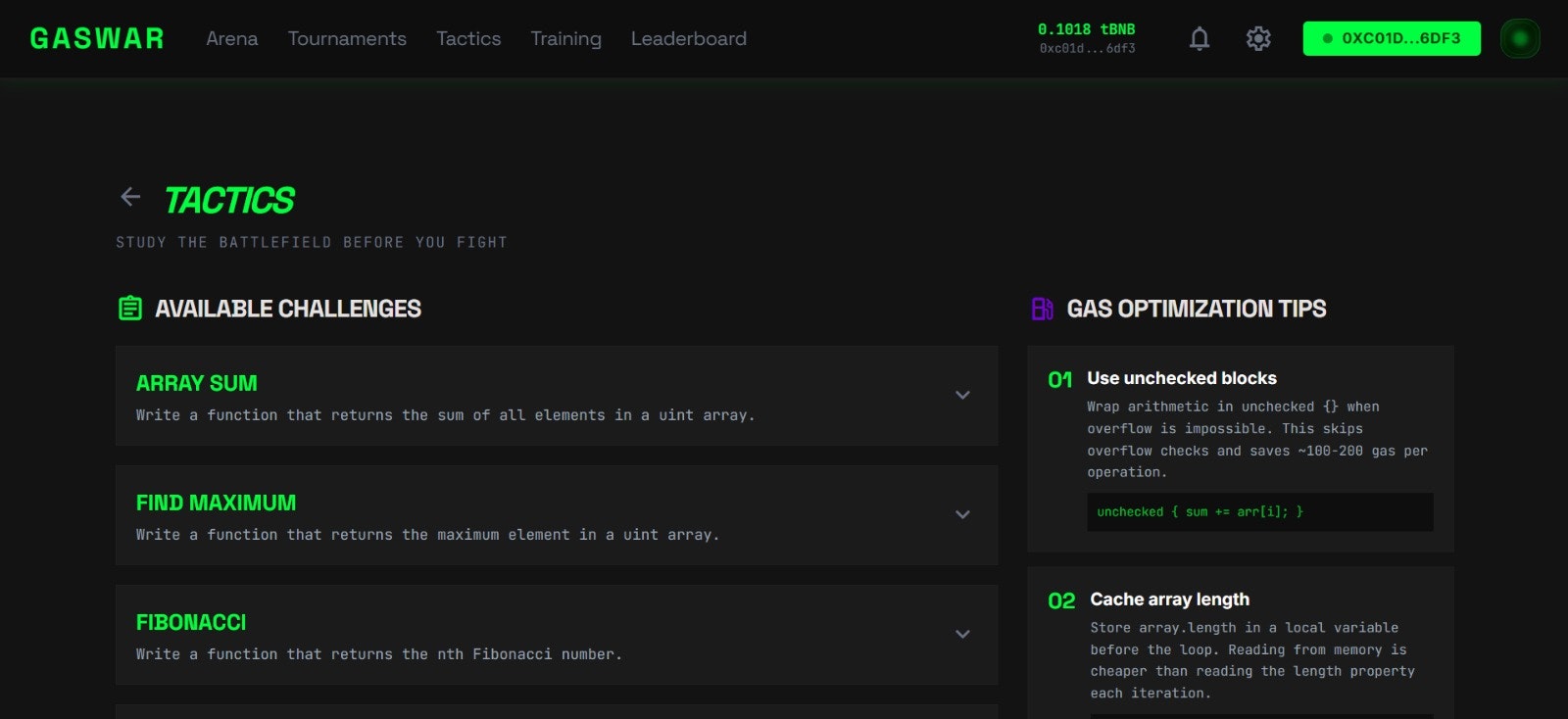1568x719 pixels.
Task: Open settings gear
Action: (1258, 38)
